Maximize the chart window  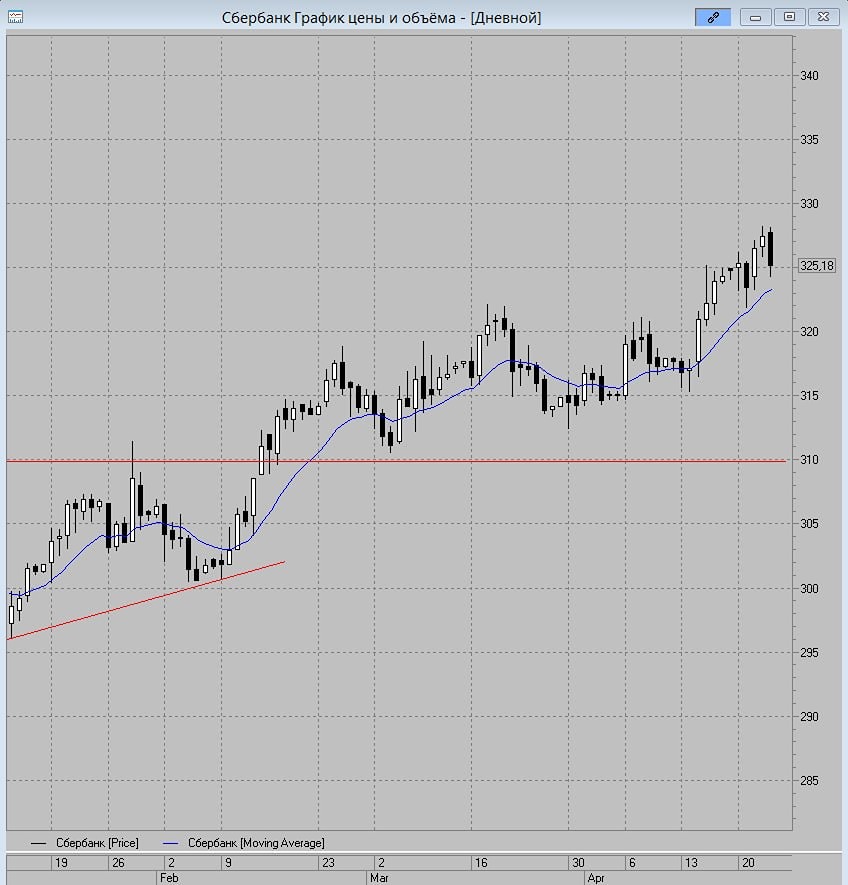pos(789,17)
